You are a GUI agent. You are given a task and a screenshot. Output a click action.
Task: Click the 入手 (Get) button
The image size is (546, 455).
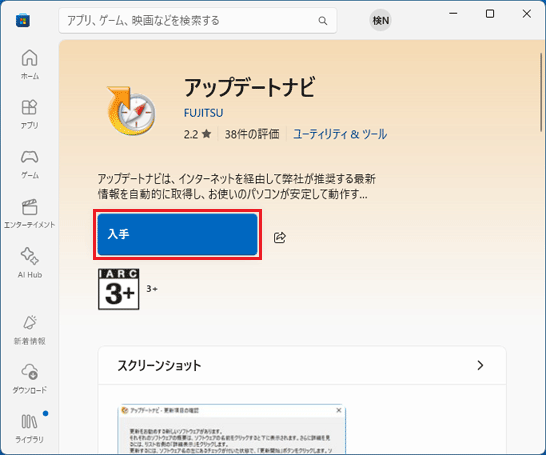point(177,234)
